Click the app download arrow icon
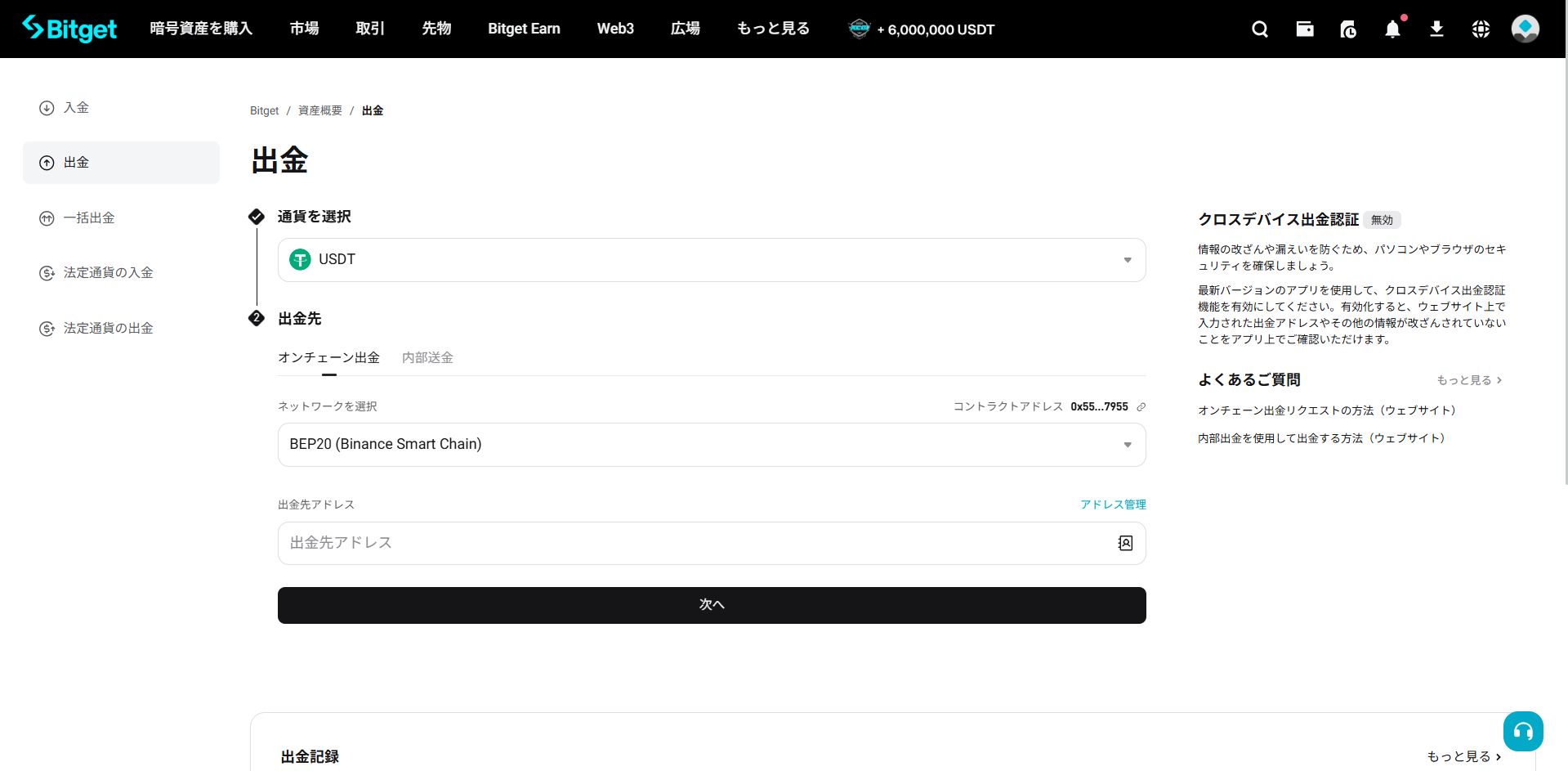1568x771 pixels. click(x=1436, y=29)
